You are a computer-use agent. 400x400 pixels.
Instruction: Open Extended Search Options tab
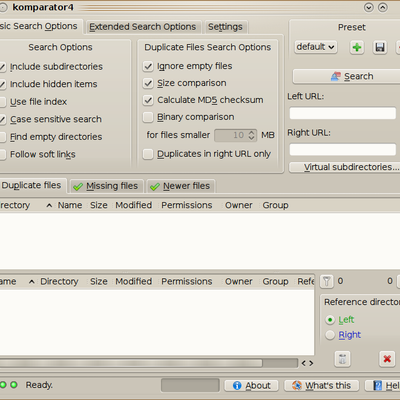point(143,27)
